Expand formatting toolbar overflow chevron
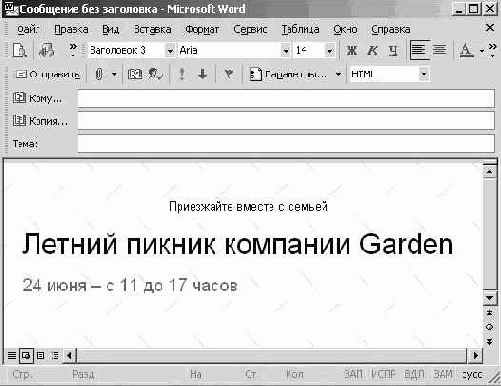This screenshot has height=386, width=501. (x=492, y=49)
